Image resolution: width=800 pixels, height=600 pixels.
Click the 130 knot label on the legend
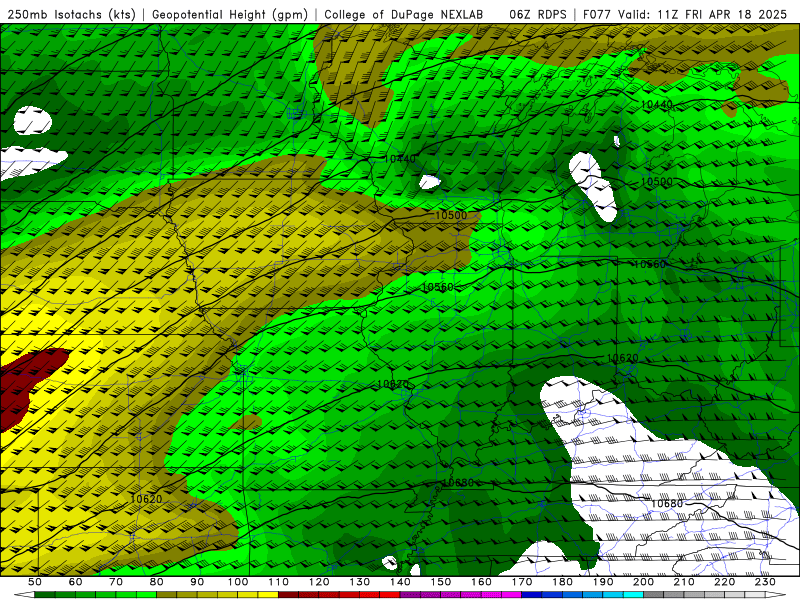(x=359, y=582)
